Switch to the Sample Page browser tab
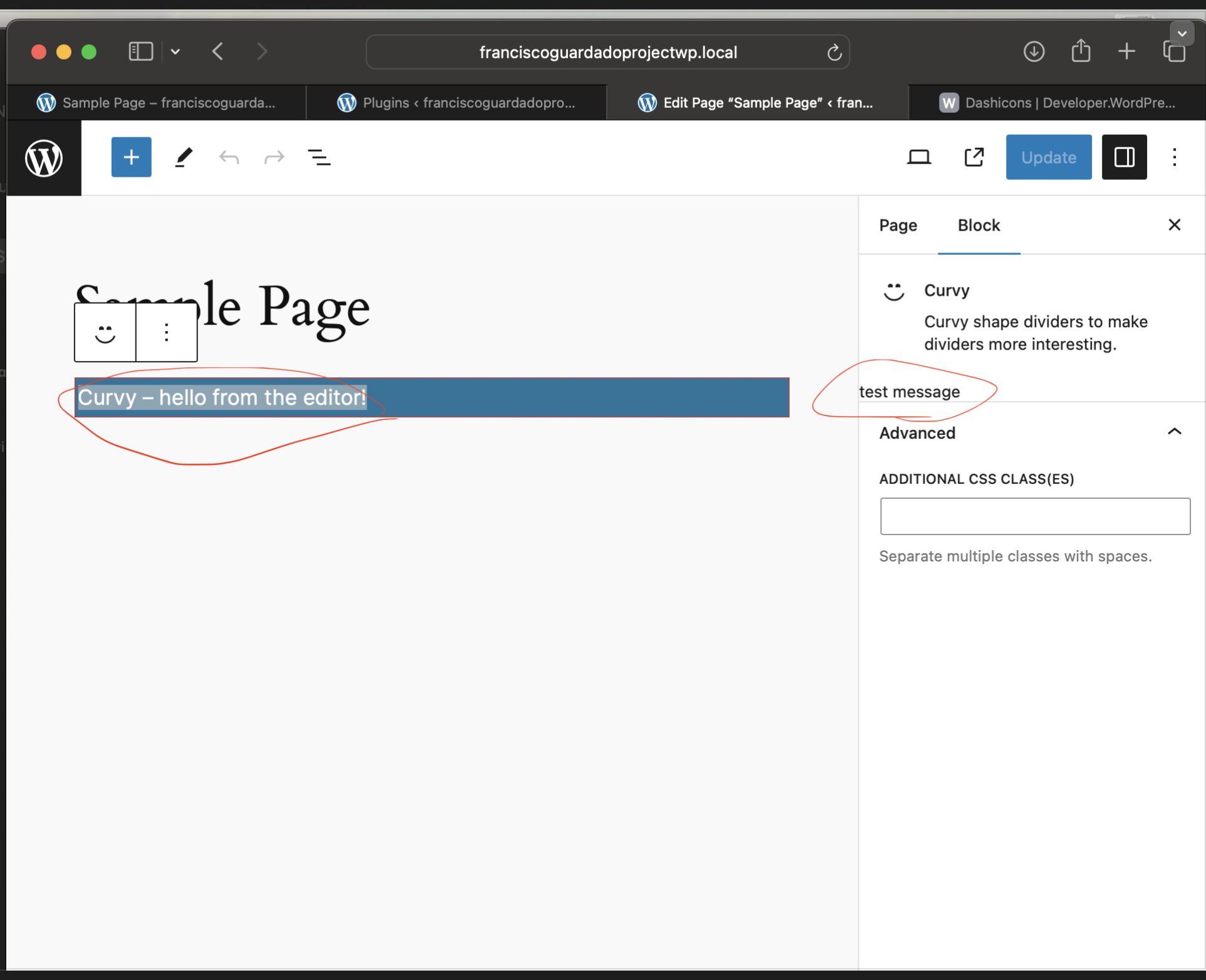1206x980 pixels. (x=156, y=103)
